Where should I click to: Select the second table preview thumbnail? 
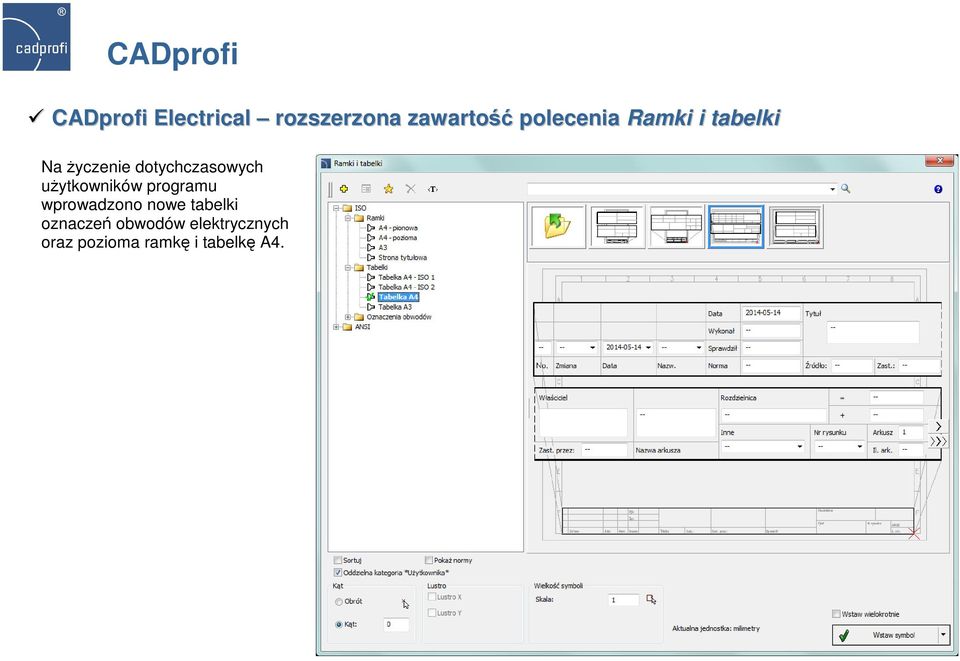(617, 226)
